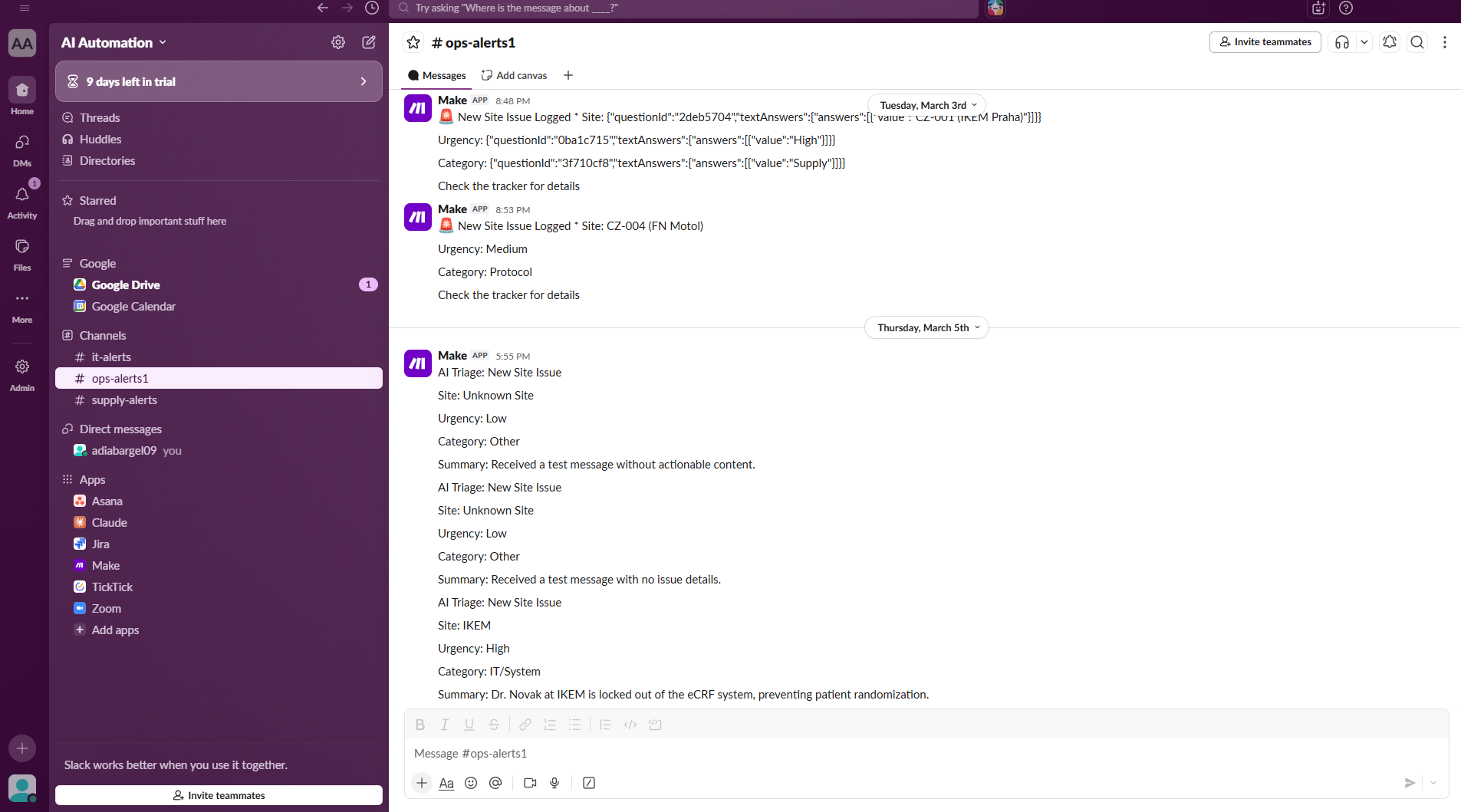The width and height of the screenshot is (1461, 812).
Task: Open the 9 days left in trial banner
Action: point(219,81)
